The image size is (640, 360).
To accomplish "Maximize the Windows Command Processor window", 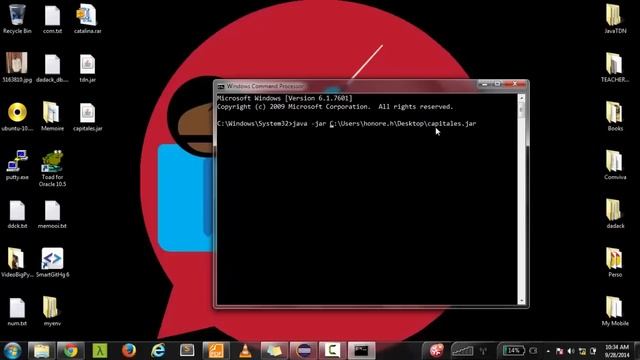I will click(498, 84).
